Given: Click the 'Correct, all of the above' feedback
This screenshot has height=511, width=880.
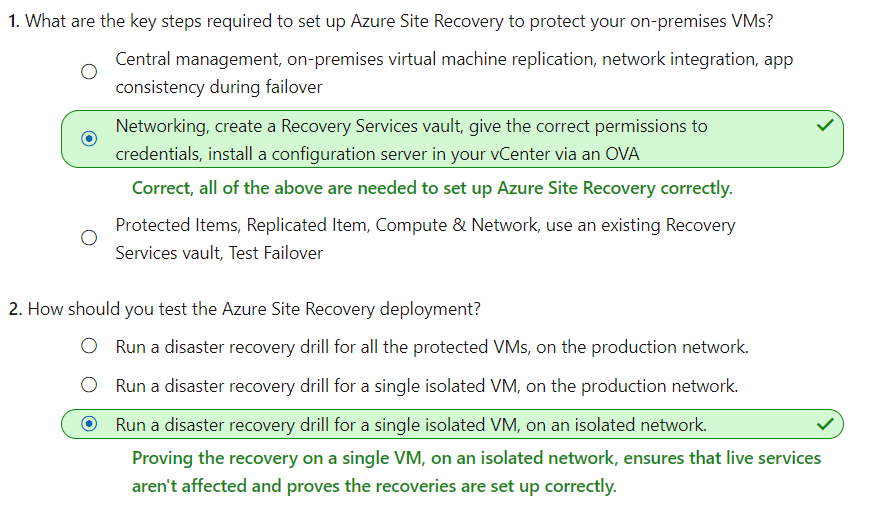Looking at the screenshot, I should (432, 188).
